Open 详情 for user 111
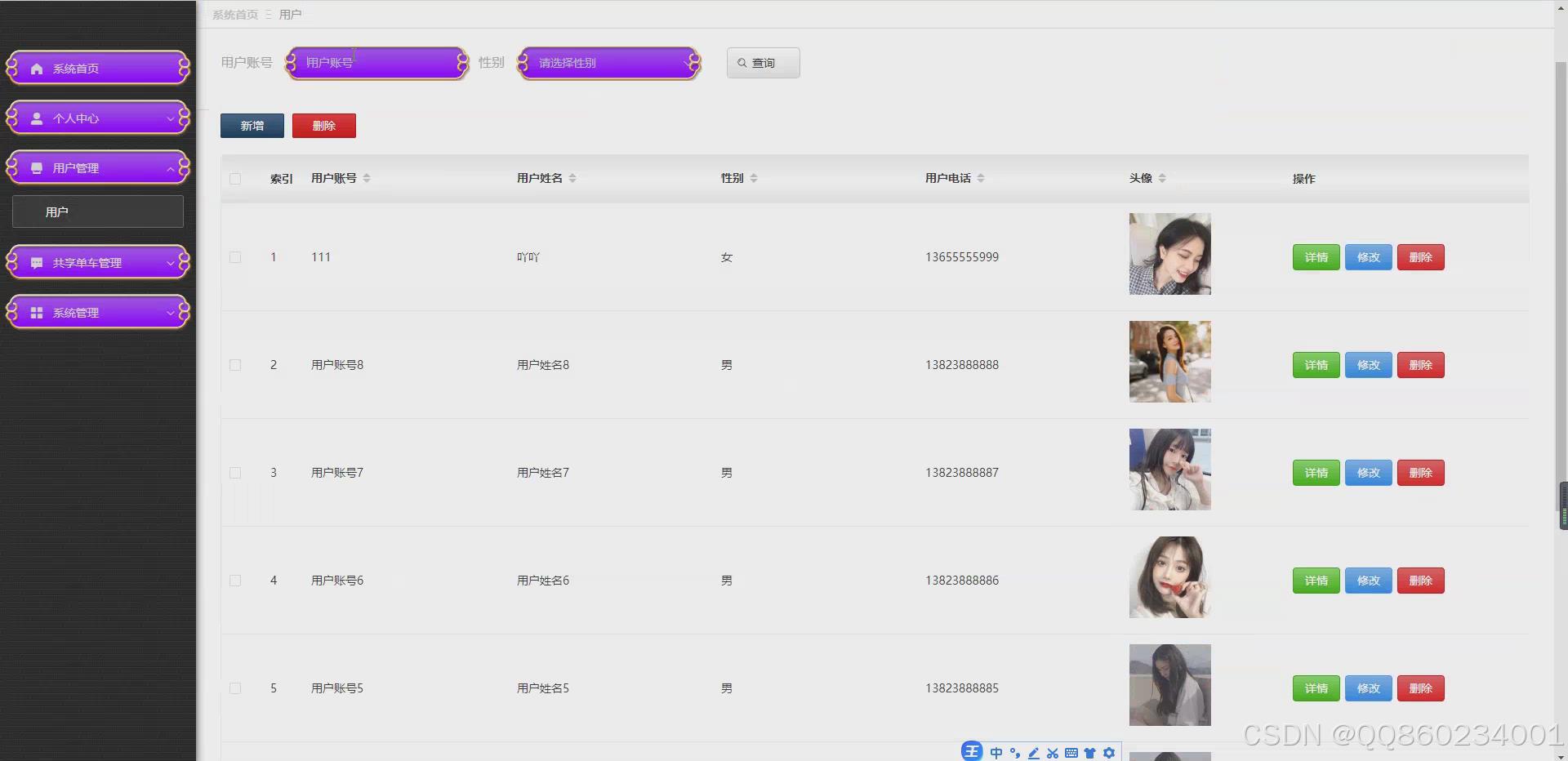 pyautogui.click(x=1316, y=257)
